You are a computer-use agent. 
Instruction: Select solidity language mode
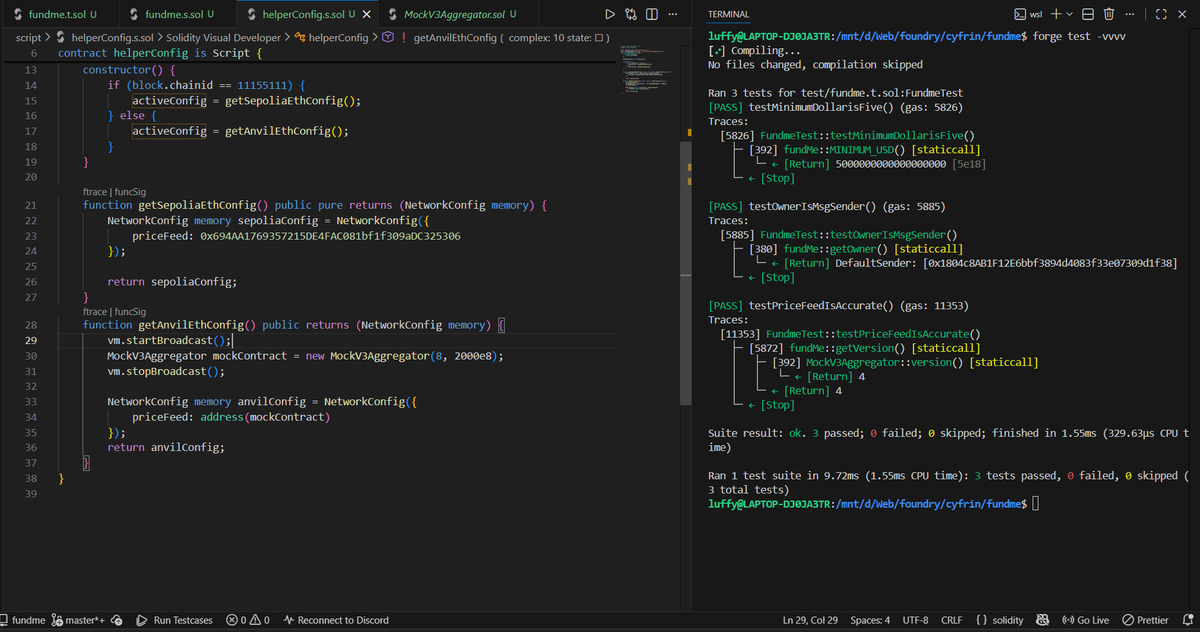(999, 620)
